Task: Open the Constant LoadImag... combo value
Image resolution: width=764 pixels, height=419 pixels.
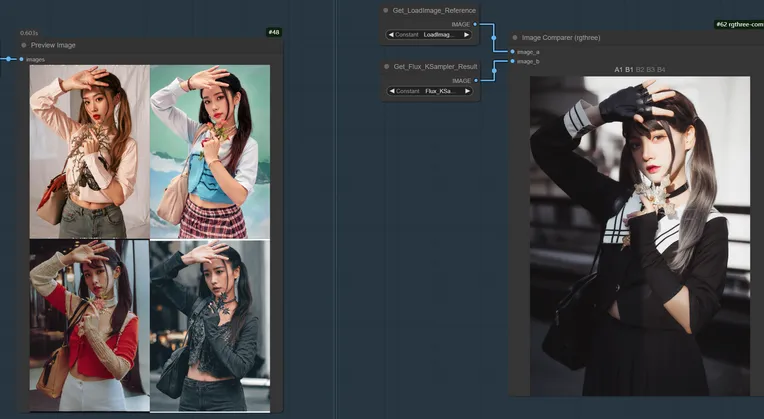Action: 428,35
